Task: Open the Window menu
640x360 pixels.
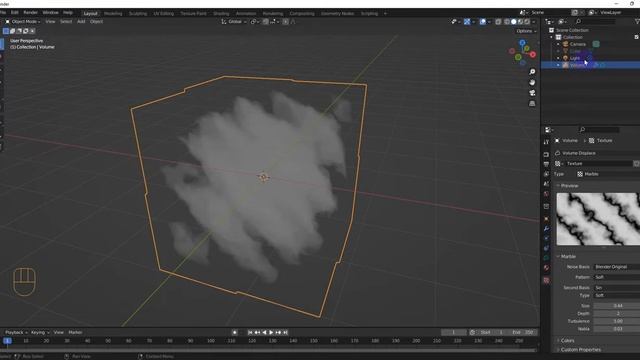Action: [51, 13]
